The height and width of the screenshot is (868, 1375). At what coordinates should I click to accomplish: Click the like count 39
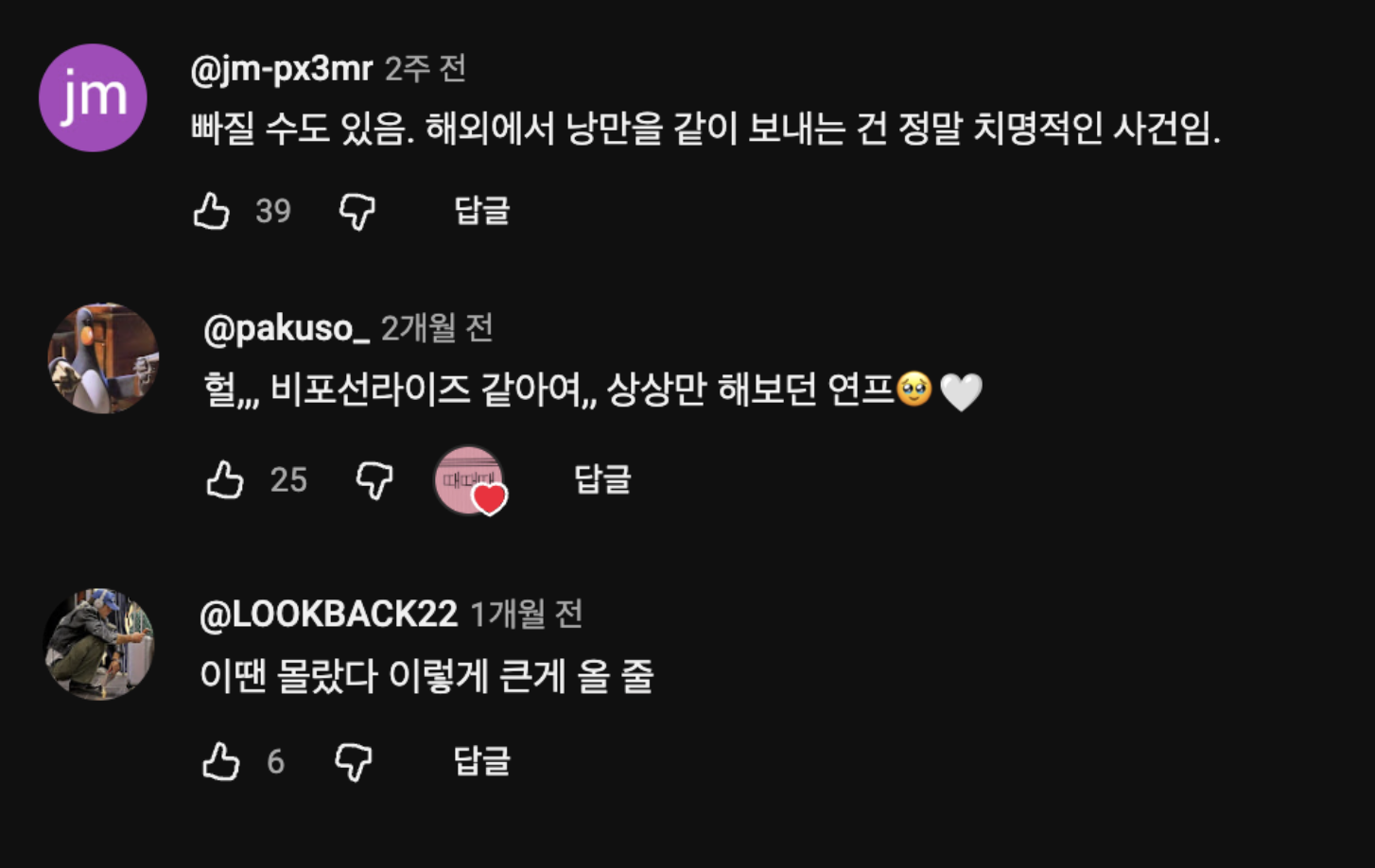[273, 211]
